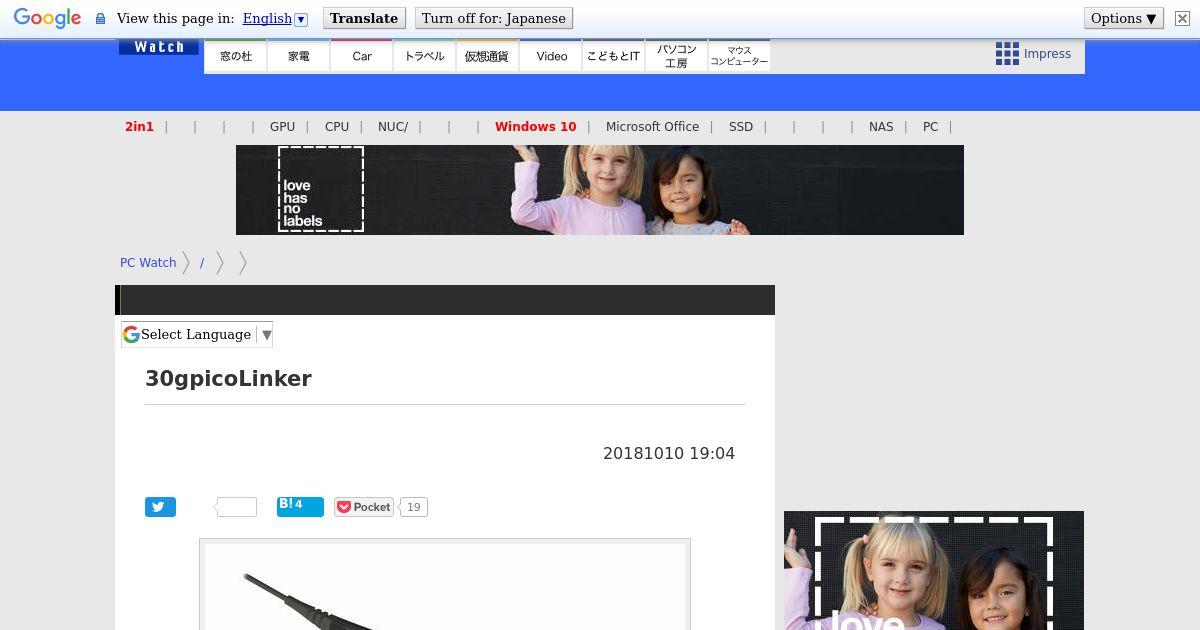The image size is (1200, 630).
Task: Open the Video tab
Action: tap(551, 56)
